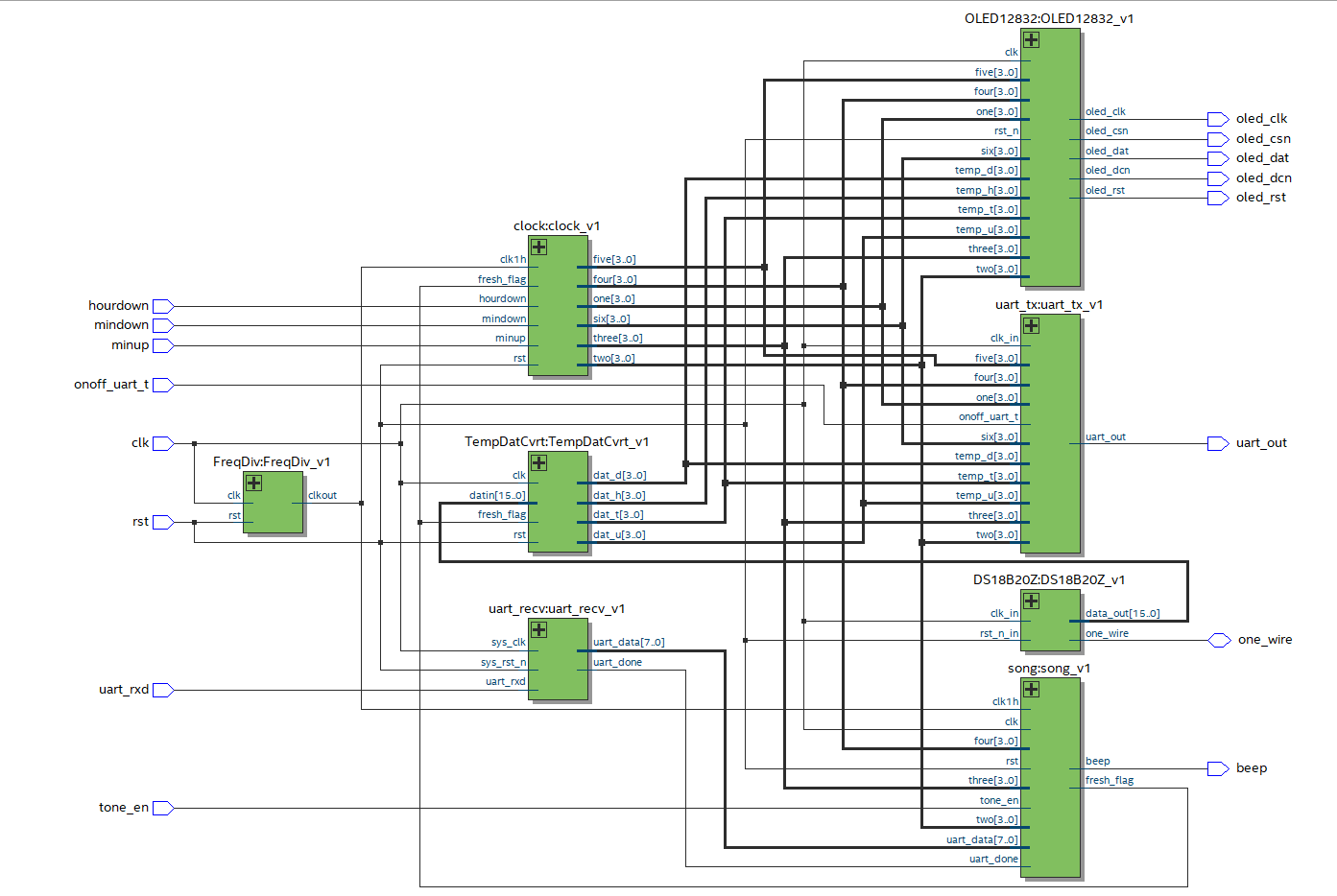Image resolution: width=1337 pixels, height=896 pixels.
Task: Click the uart_tx:uart_tx_v1 instance title
Action: [1049, 304]
